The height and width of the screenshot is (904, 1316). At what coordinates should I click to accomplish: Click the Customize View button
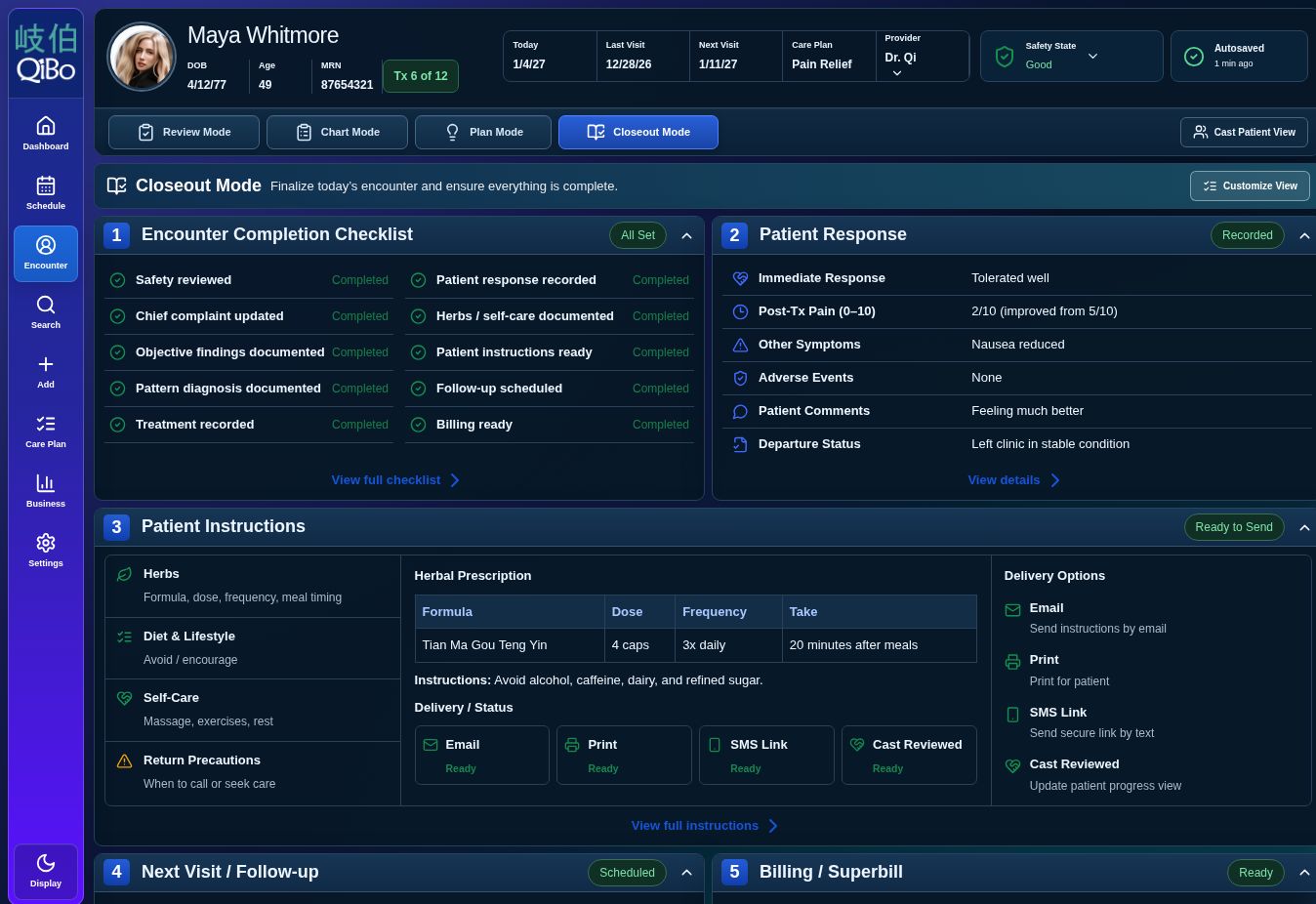click(1250, 185)
